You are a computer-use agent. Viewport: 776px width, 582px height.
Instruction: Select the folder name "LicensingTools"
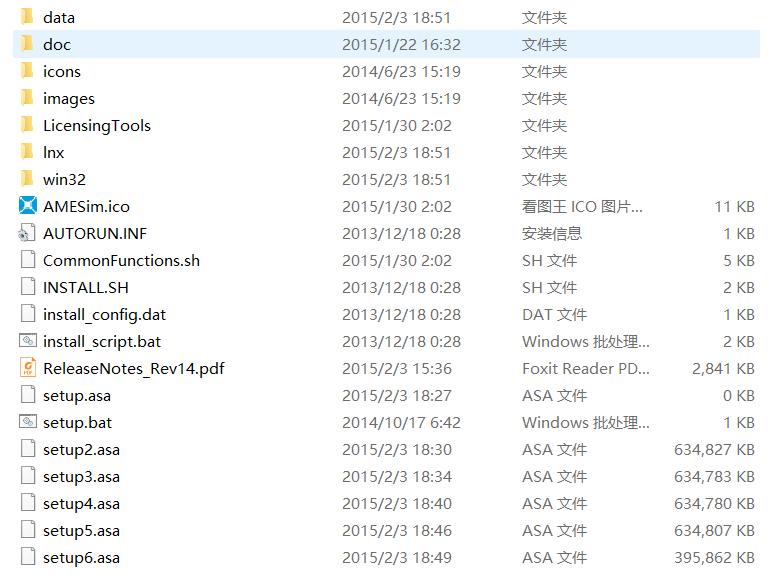(x=97, y=126)
